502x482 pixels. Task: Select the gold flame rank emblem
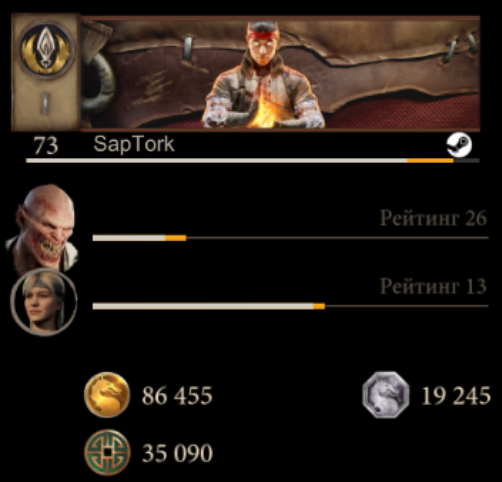(46, 50)
